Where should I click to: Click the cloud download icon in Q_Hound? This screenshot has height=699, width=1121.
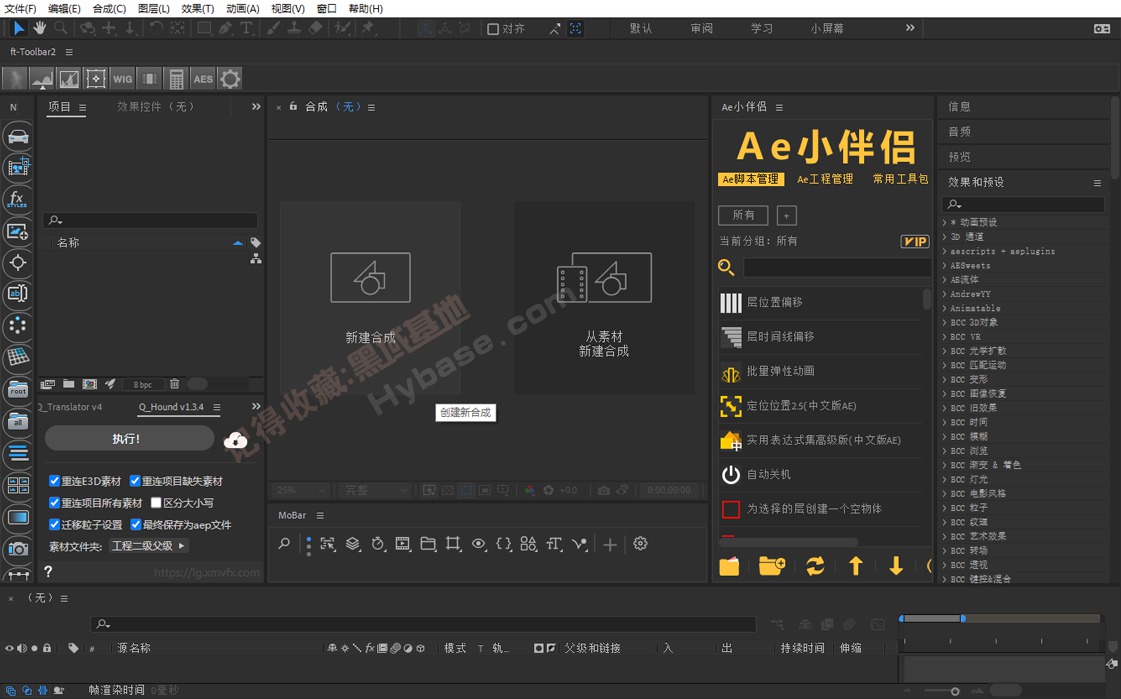(x=235, y=440)
